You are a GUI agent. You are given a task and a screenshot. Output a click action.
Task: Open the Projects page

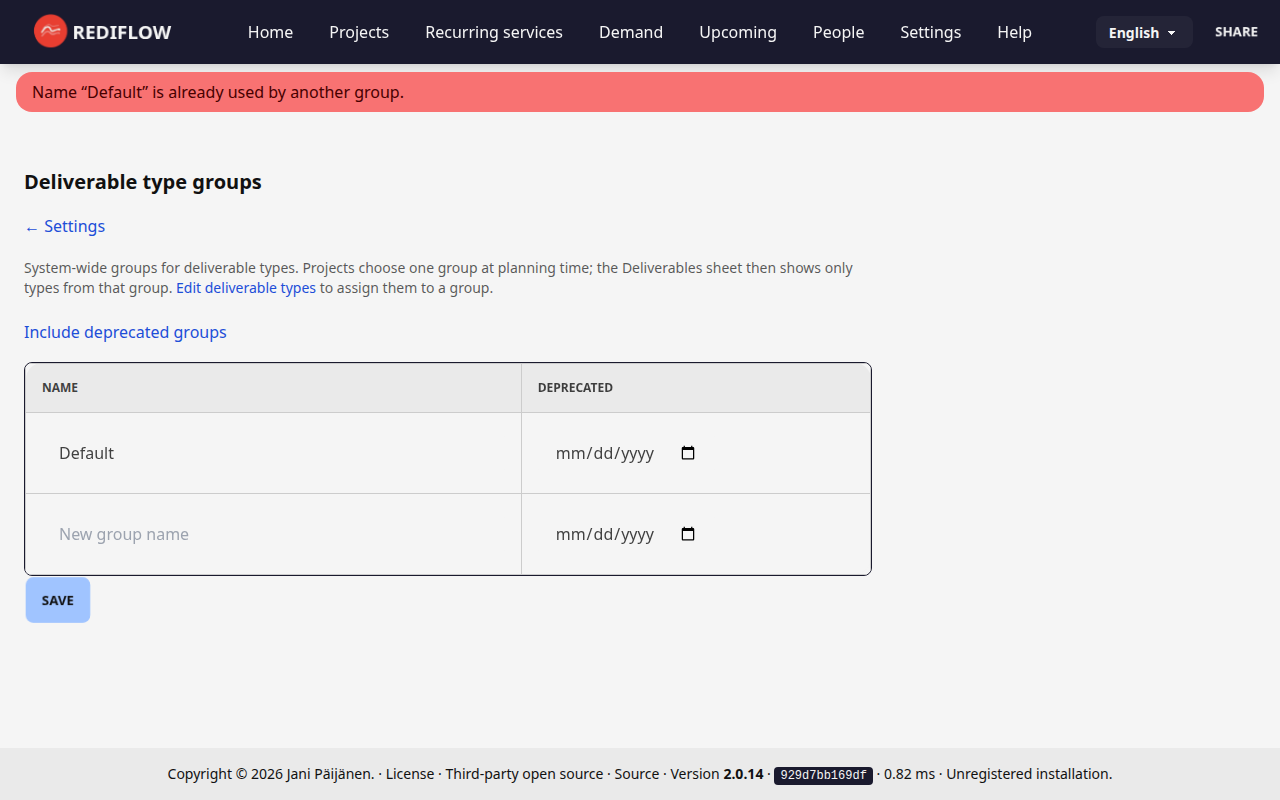[359, 32]
